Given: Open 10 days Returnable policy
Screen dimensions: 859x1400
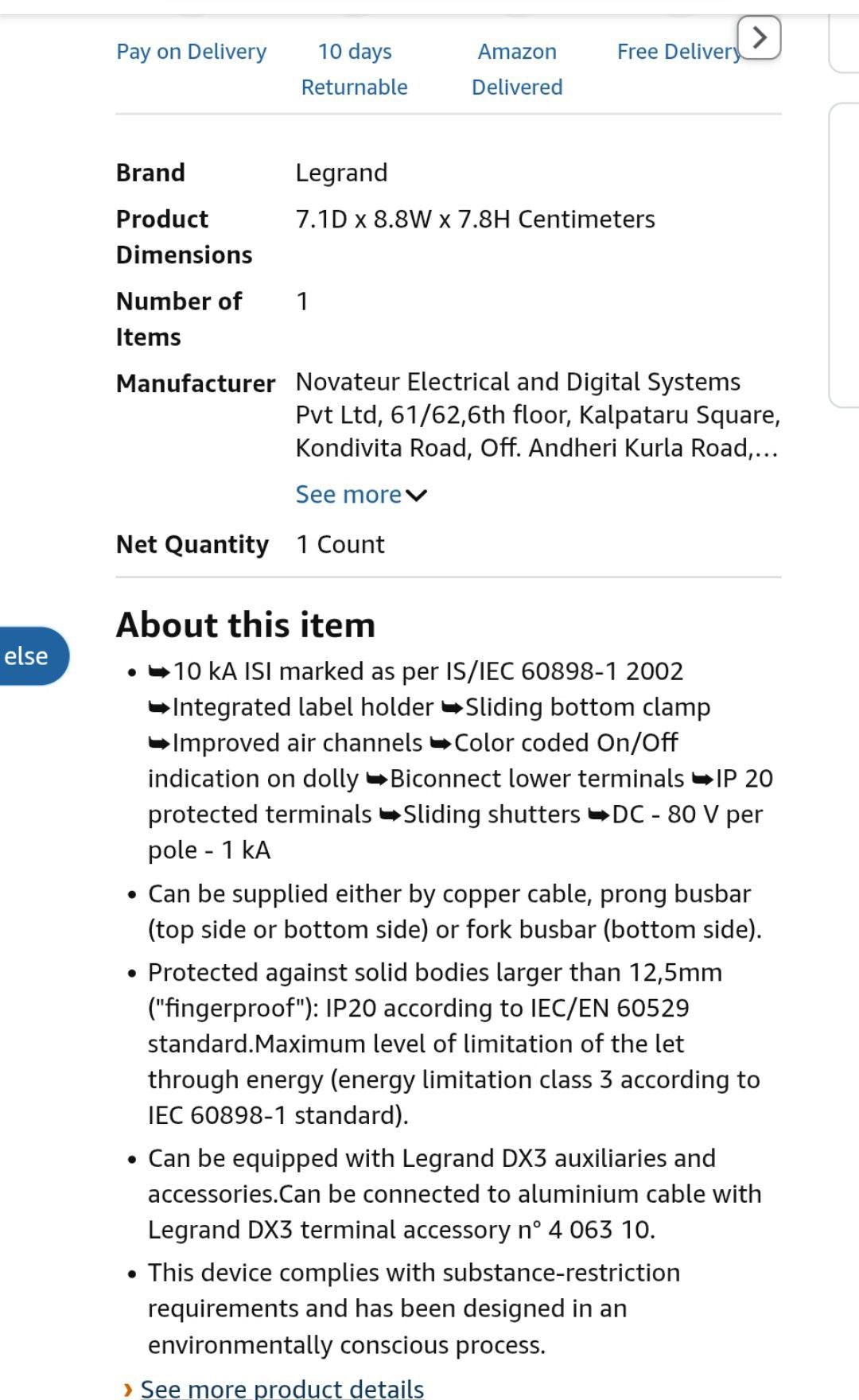Looking at the screenshot, I should pyautogui.click(x=355, y=69).
